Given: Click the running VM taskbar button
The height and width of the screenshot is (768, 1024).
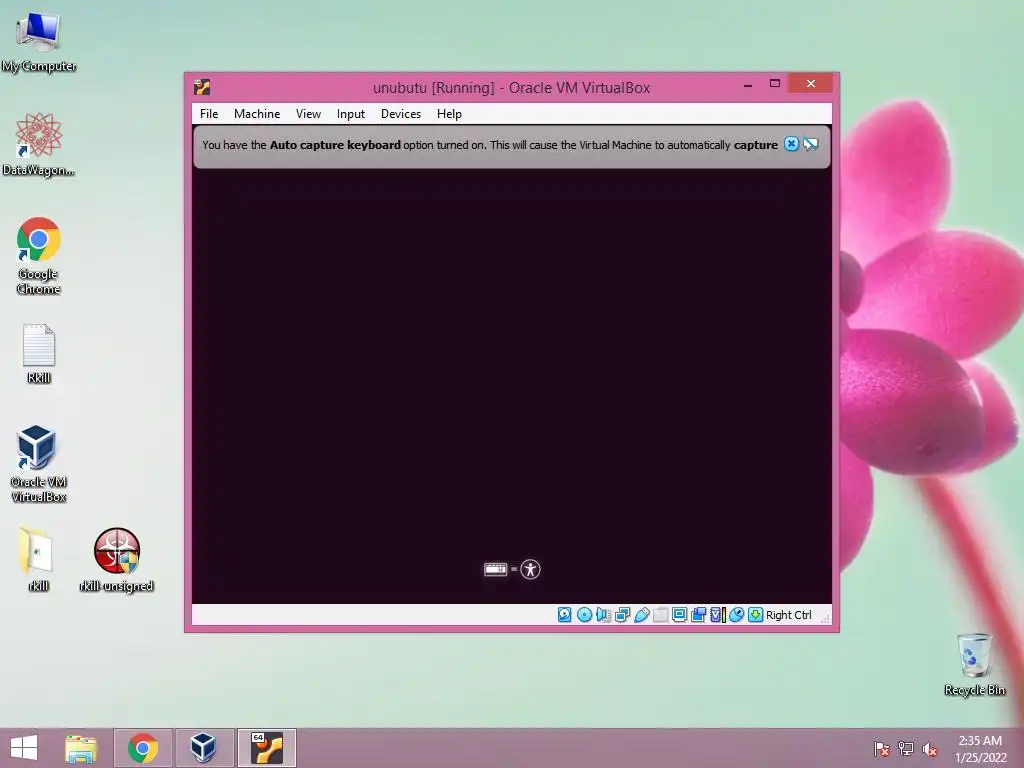Looking at the screenshot, I should (266, 748).
